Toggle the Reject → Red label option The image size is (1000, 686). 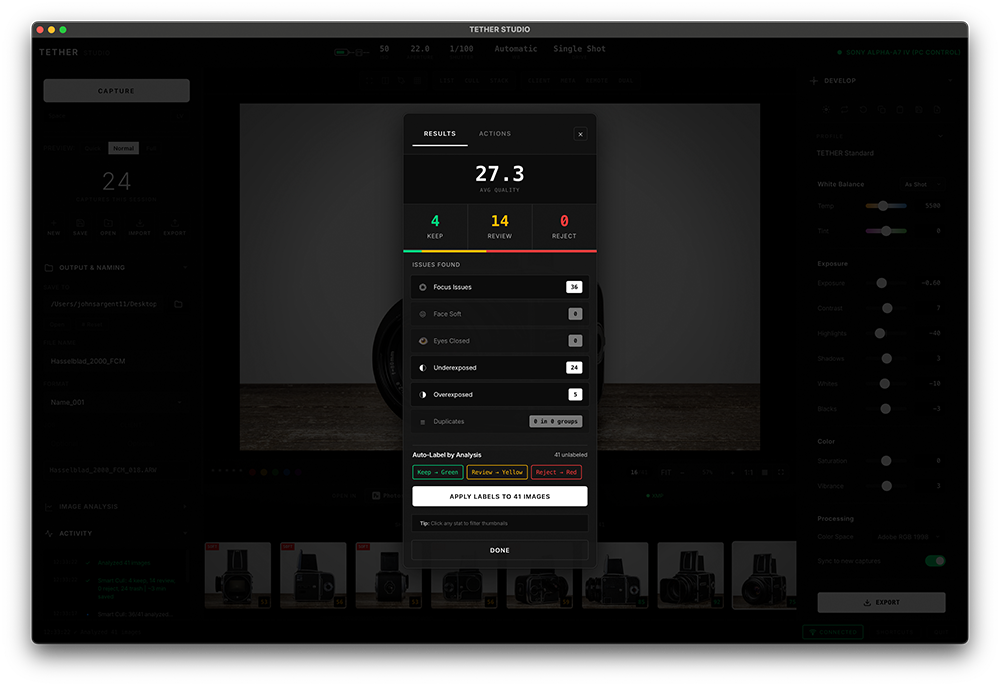point(556,472)
